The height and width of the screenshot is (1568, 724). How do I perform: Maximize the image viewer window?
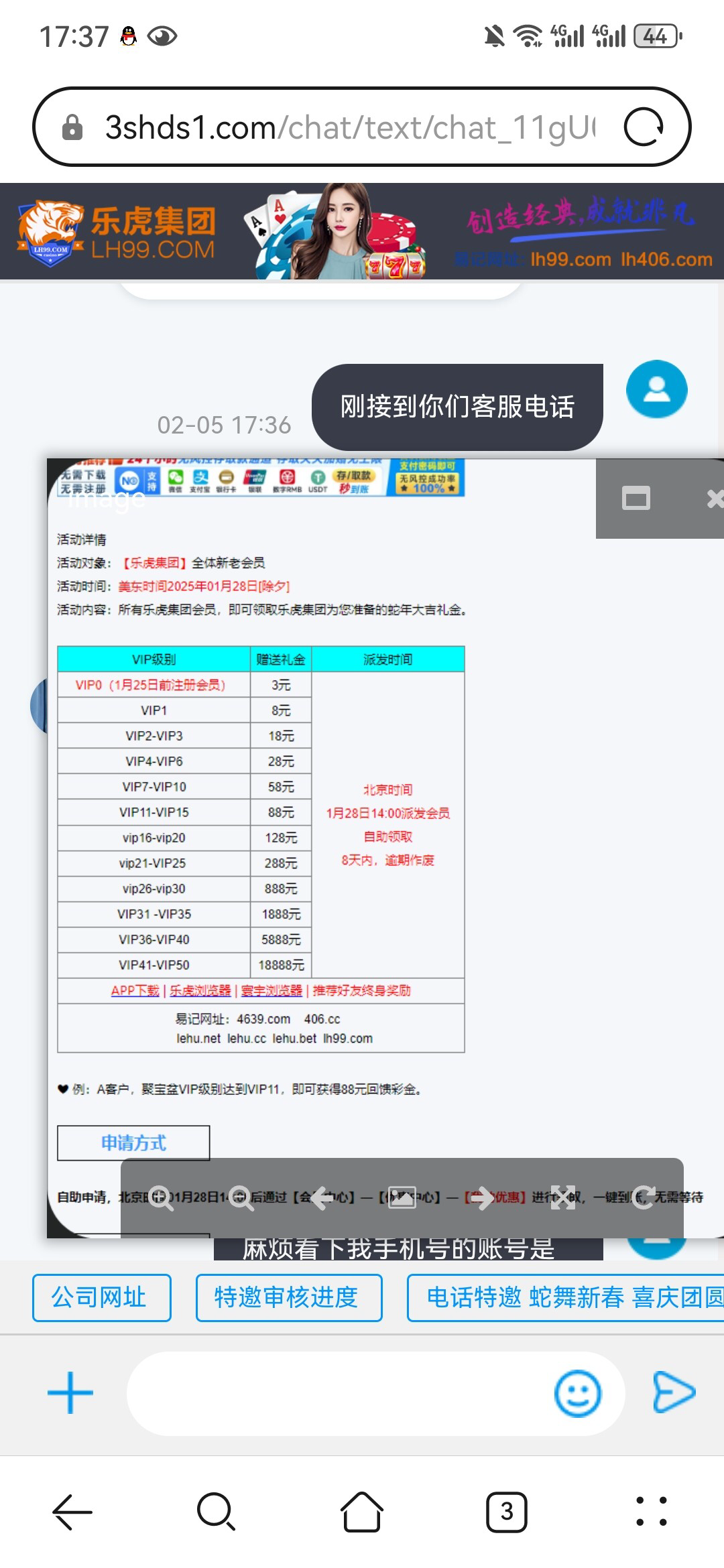click(636, 499)
